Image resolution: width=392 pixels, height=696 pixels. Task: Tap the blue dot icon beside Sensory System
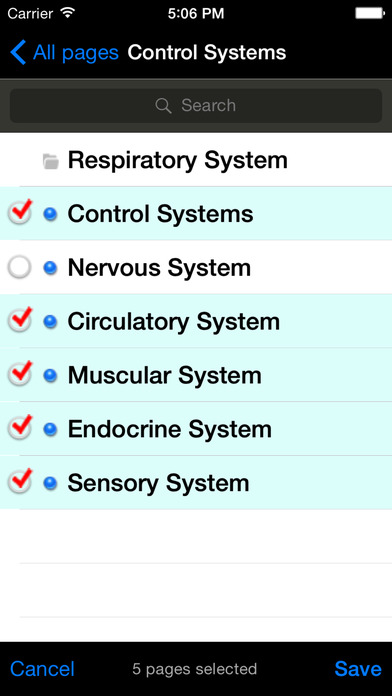[x=50, y=483]
